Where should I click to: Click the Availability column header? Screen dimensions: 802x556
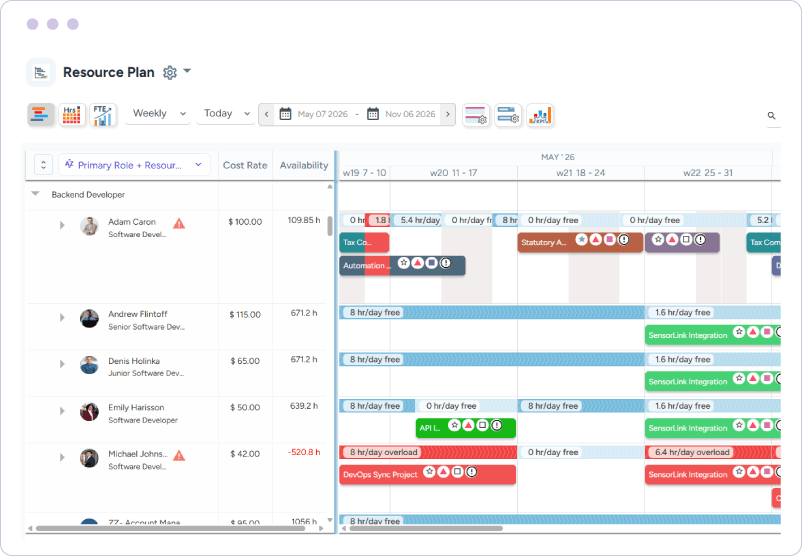(x=304, y=165)
